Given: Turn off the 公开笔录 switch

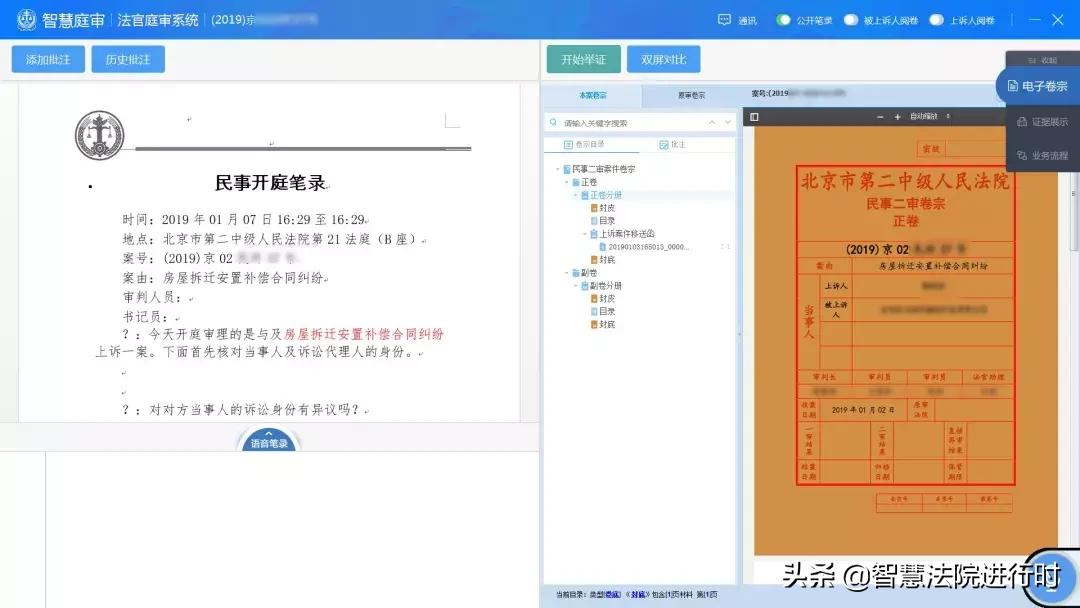Looking at the screenshot, I should tap(783, 20).
